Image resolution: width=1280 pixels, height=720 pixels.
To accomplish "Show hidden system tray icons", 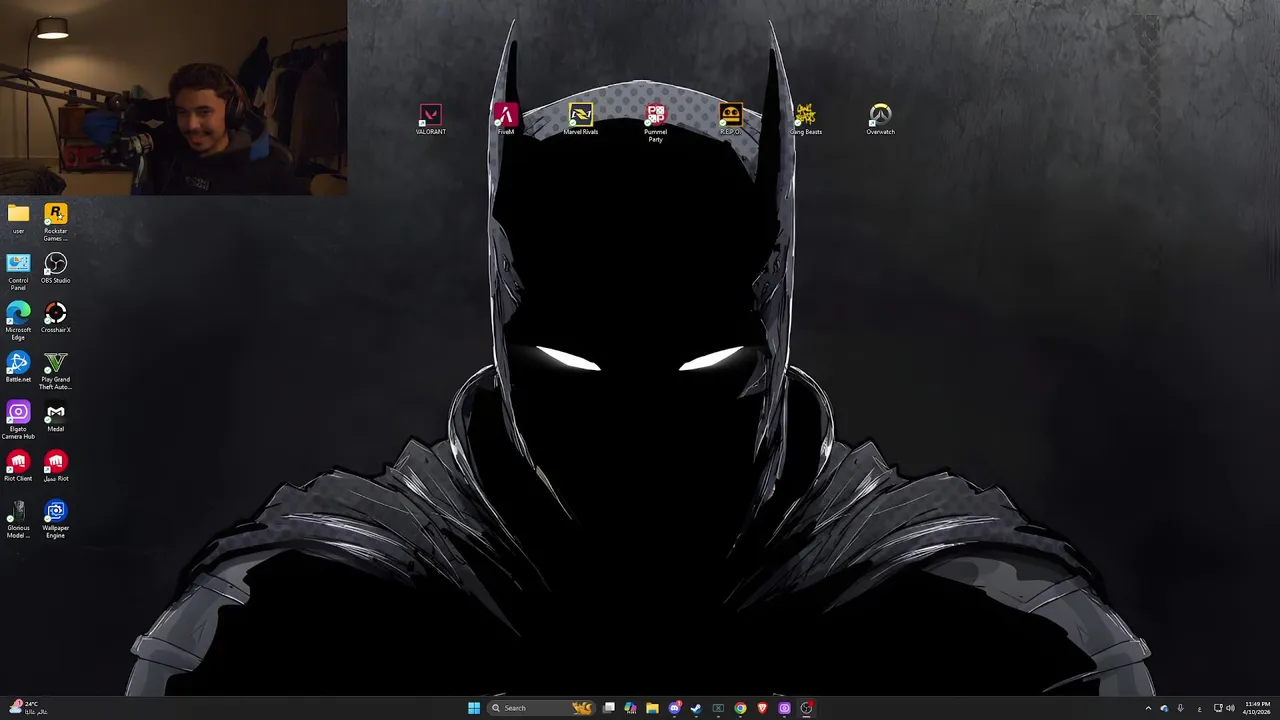I will [x=1148, y=708].
